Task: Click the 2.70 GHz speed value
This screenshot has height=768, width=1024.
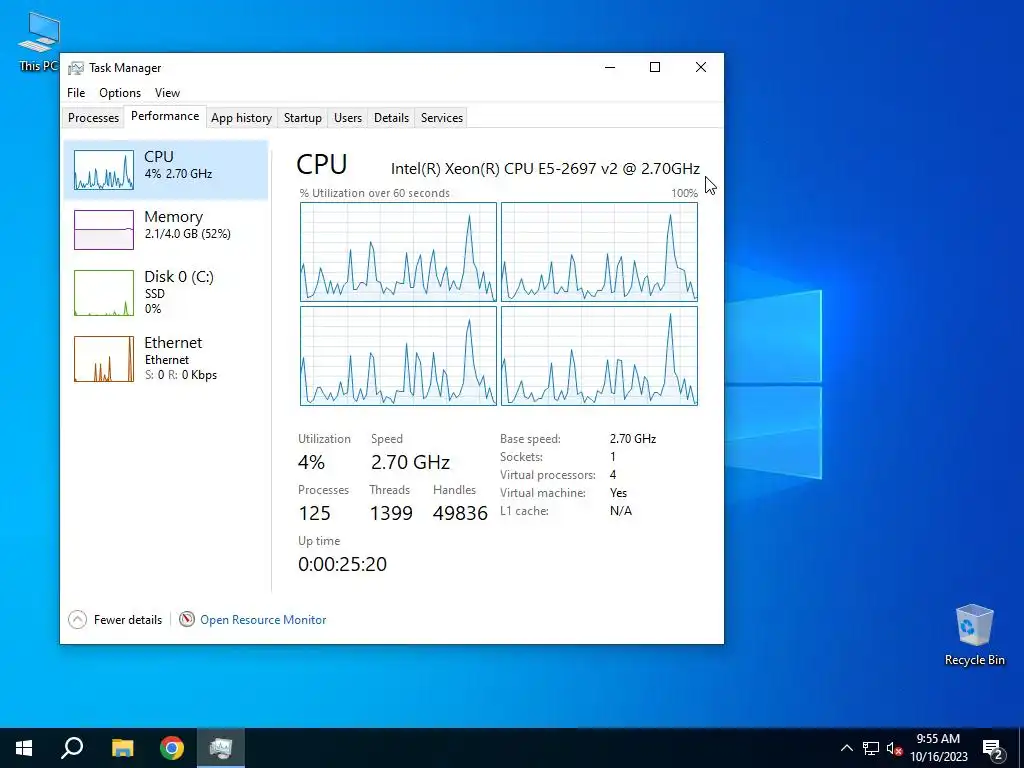Action: [410, 462]
